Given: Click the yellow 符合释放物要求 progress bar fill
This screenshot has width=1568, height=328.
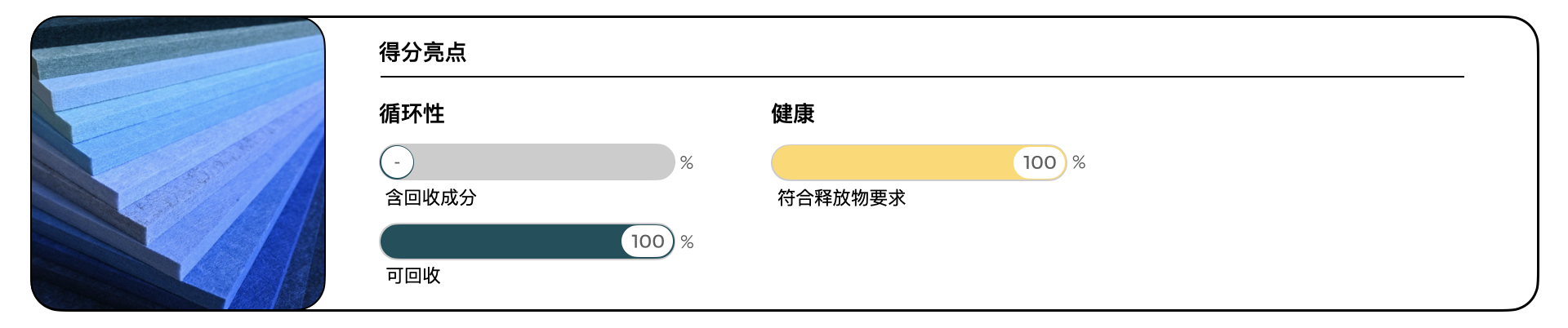Looking at the screenshot, I should [x=892, y=162].
